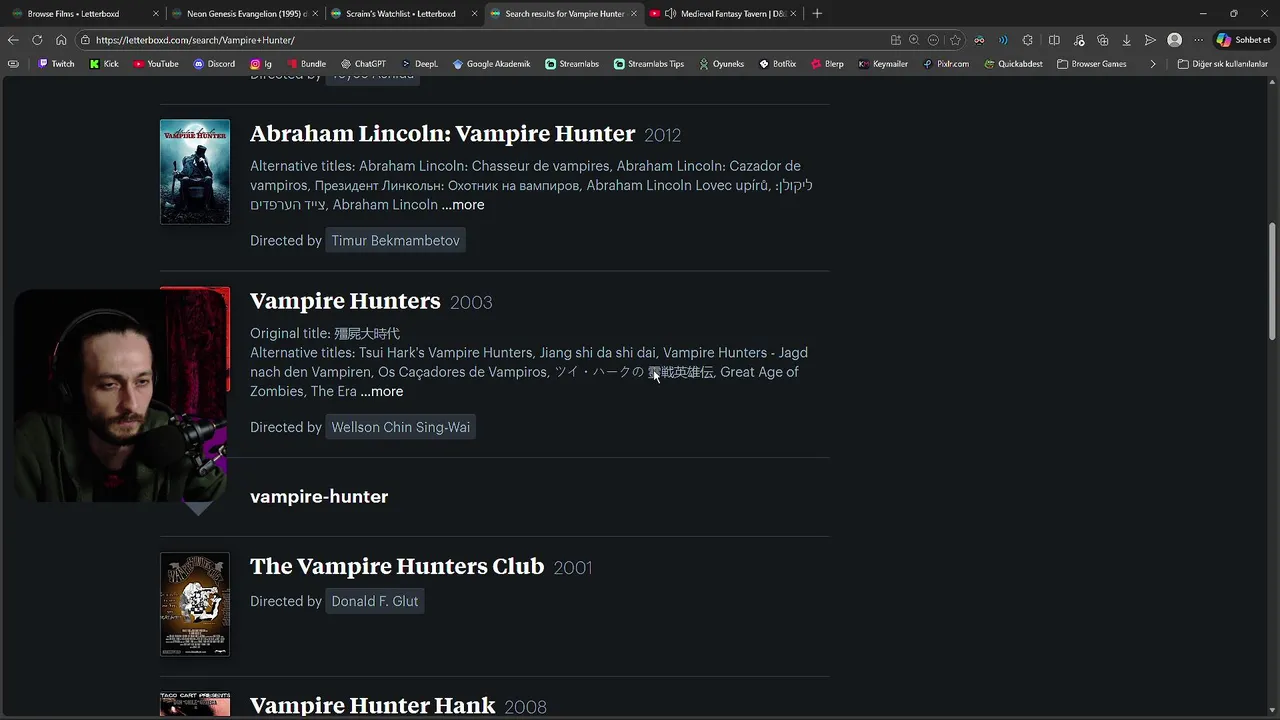This screenshot has width=1280, height=720.
Task: Click the zoom magnifier in address bar
Action: pos(914,40)
